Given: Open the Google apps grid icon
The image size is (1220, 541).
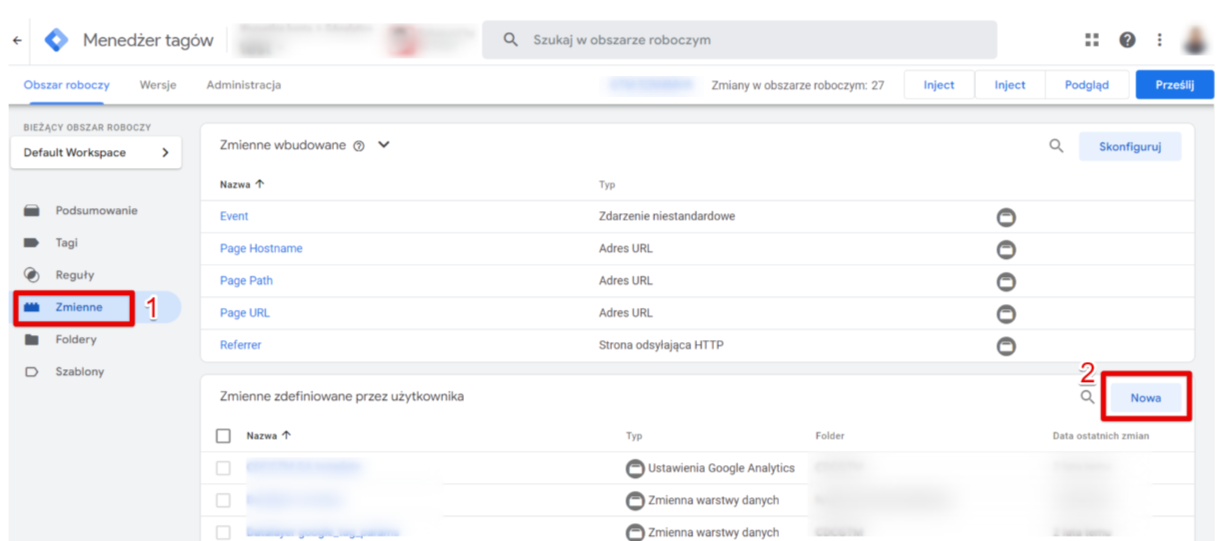Looking at the screenshot, I should [1091, 40].
